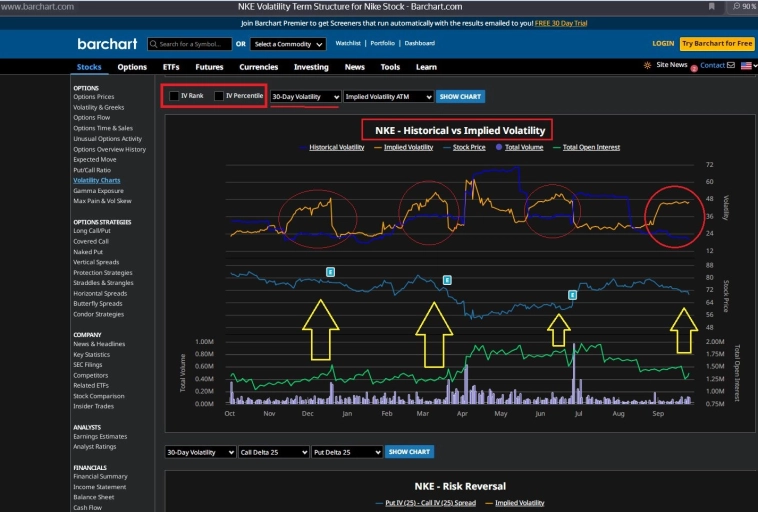The image size is (758, 512).
Task: Click the Site News sun icon
Action: [x=647, y=65]
